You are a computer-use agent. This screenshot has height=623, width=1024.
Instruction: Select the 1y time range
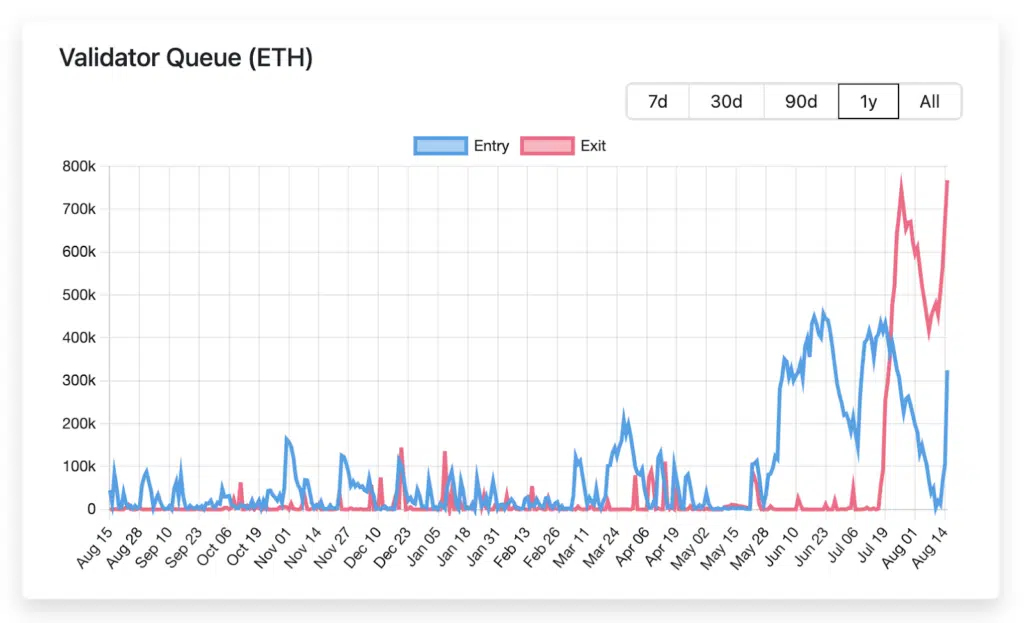[868, 101]
